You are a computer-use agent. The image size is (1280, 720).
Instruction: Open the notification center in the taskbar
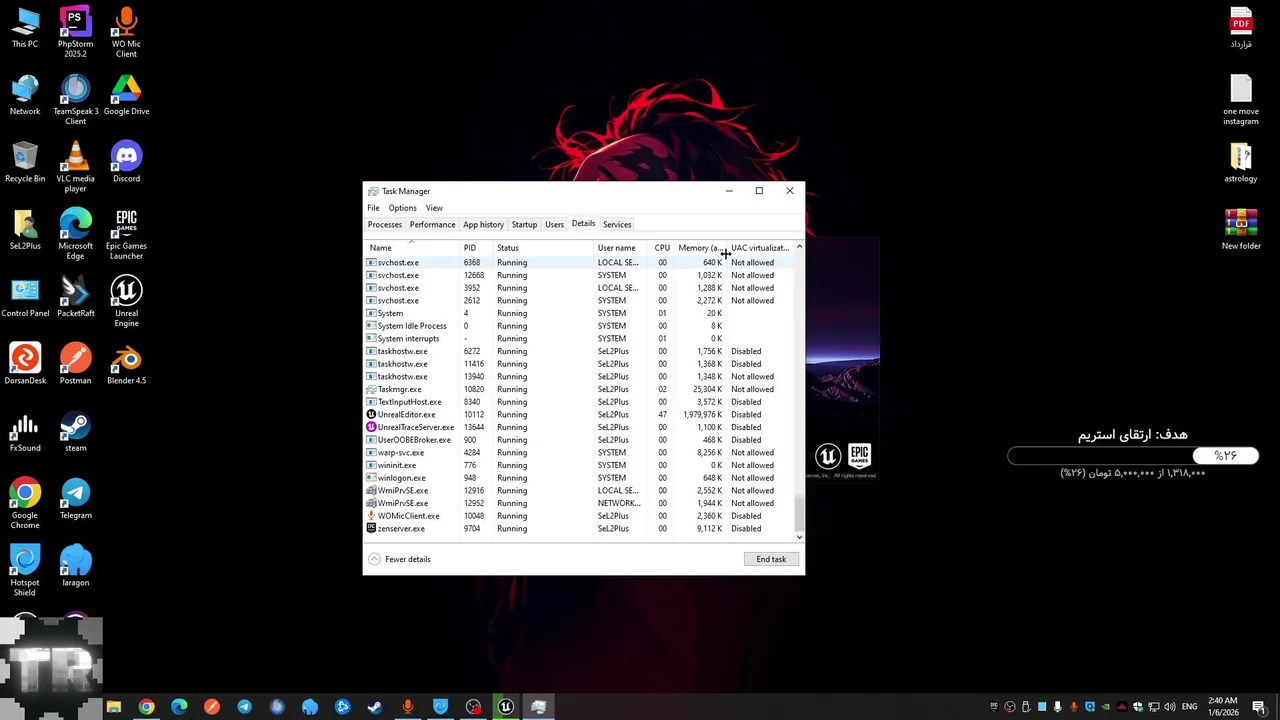pos(1259,707)
